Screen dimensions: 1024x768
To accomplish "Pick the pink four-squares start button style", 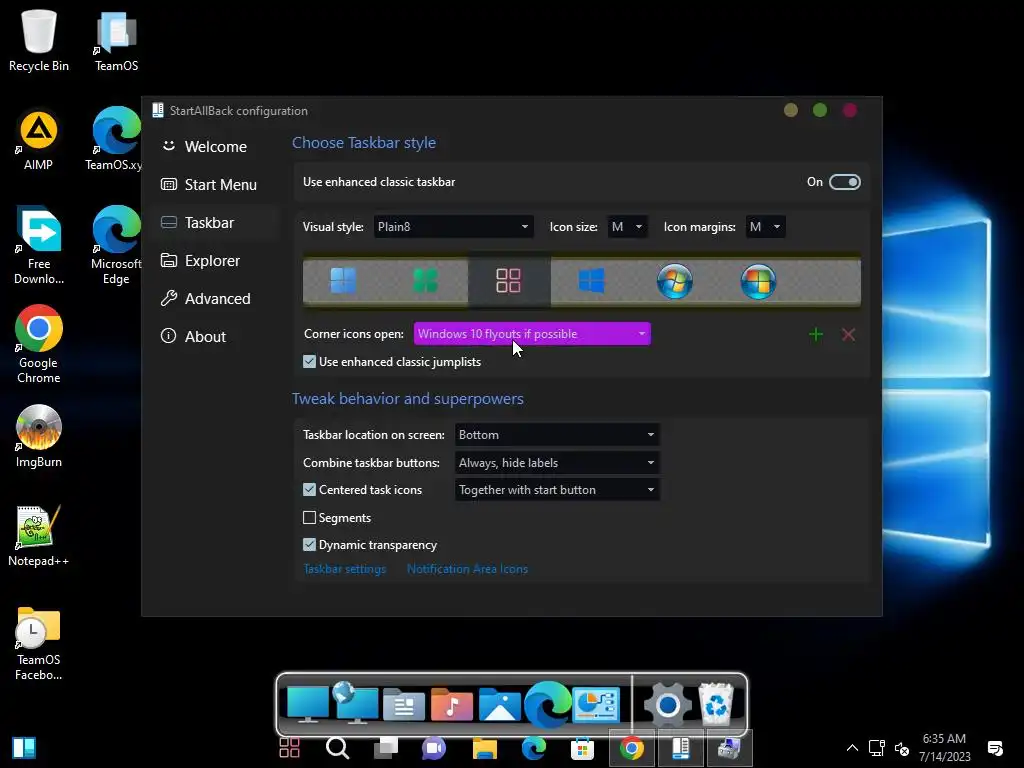I will pyautogui.click(x=508, y=281).
